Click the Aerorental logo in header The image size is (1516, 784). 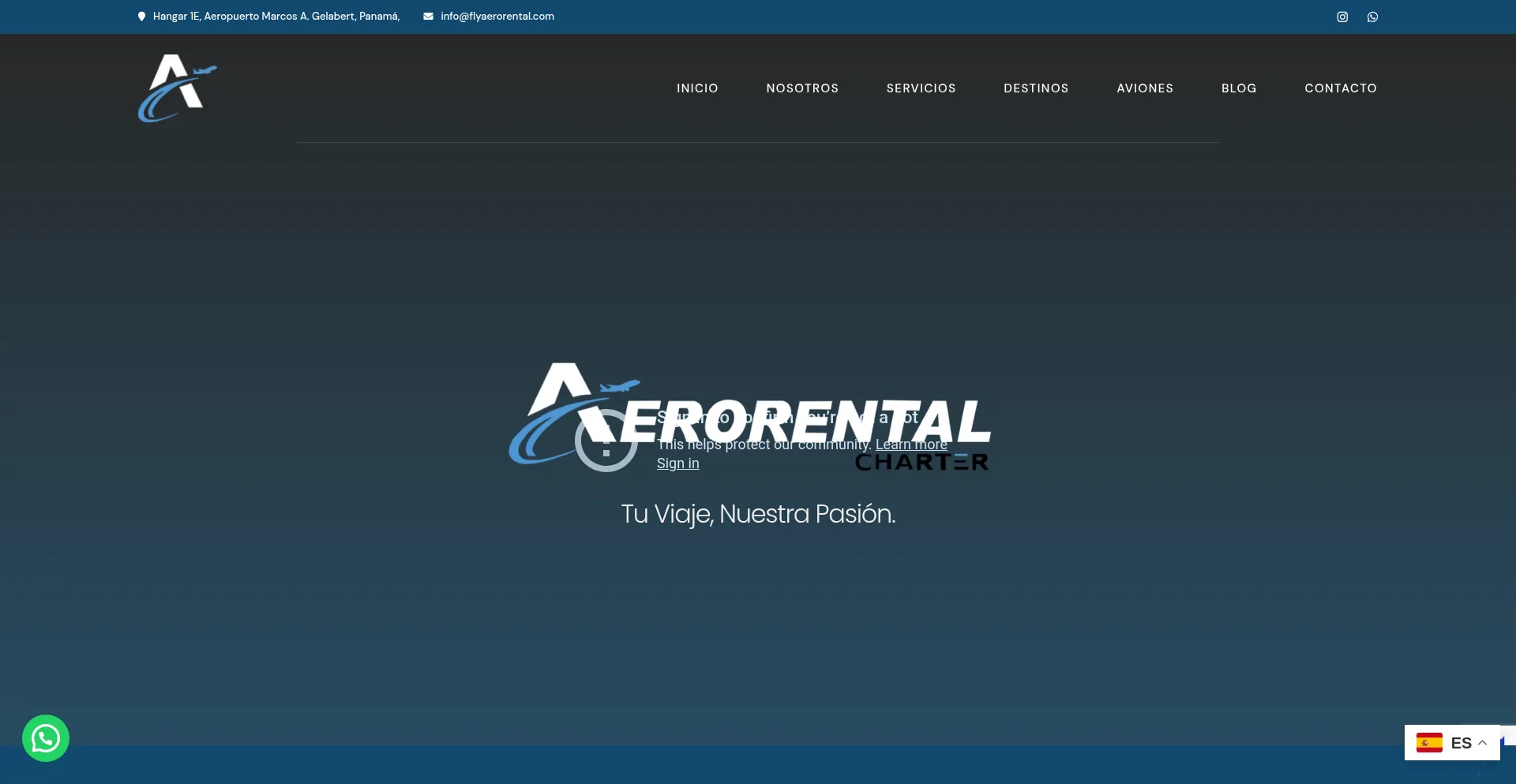click(178, 88)
